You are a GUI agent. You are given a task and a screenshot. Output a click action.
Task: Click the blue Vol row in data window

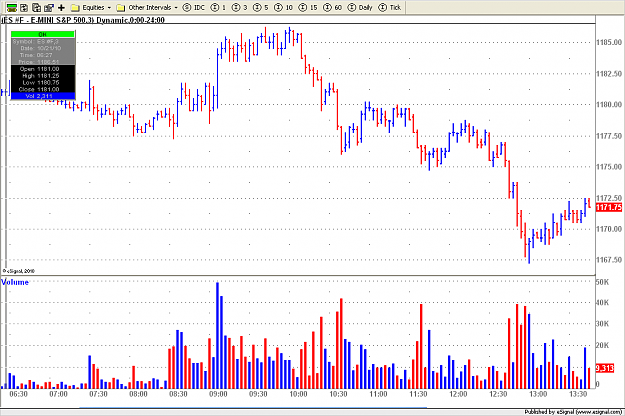pos(43,96)
